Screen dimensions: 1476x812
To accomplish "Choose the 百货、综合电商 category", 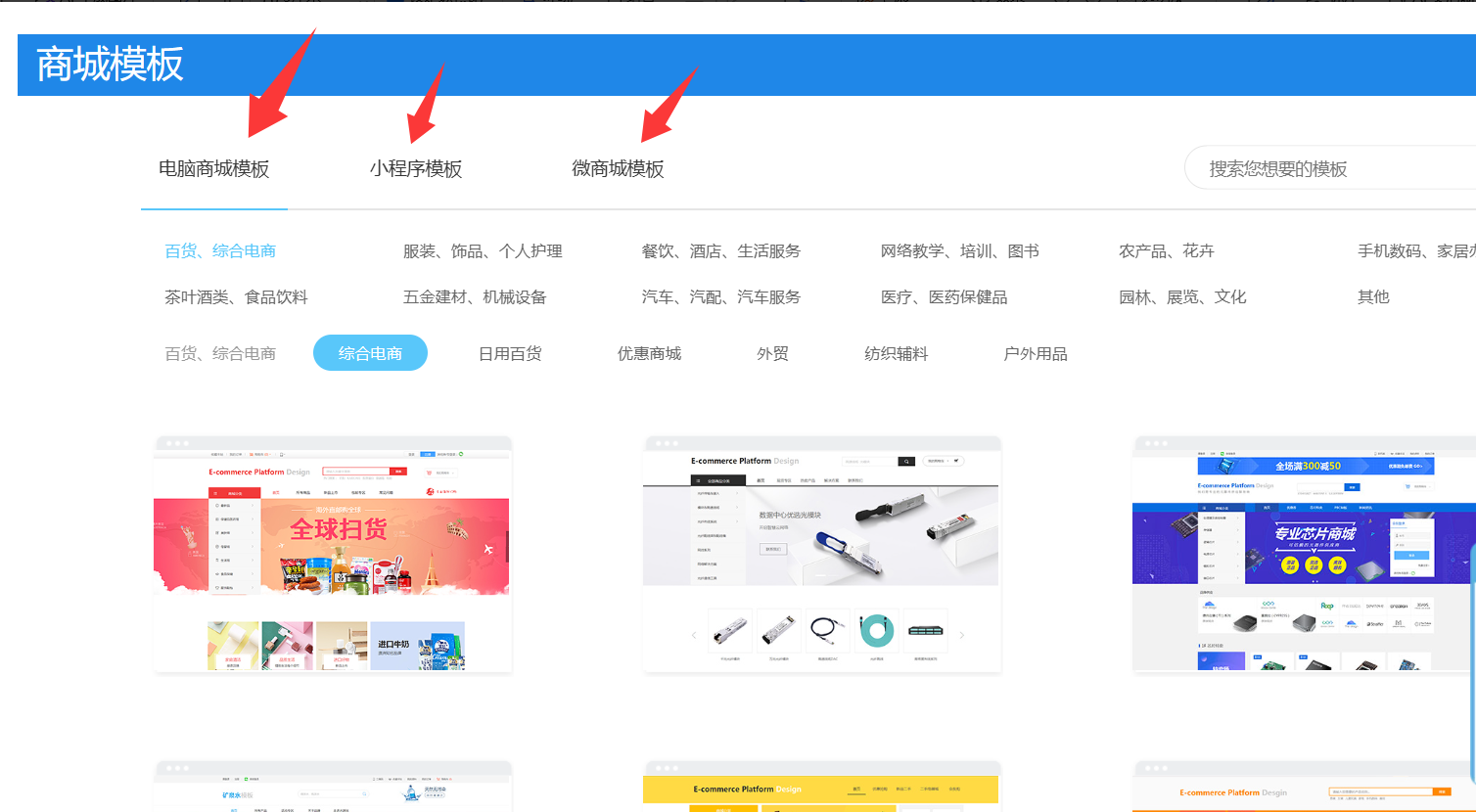I will [x=220, y=251].
